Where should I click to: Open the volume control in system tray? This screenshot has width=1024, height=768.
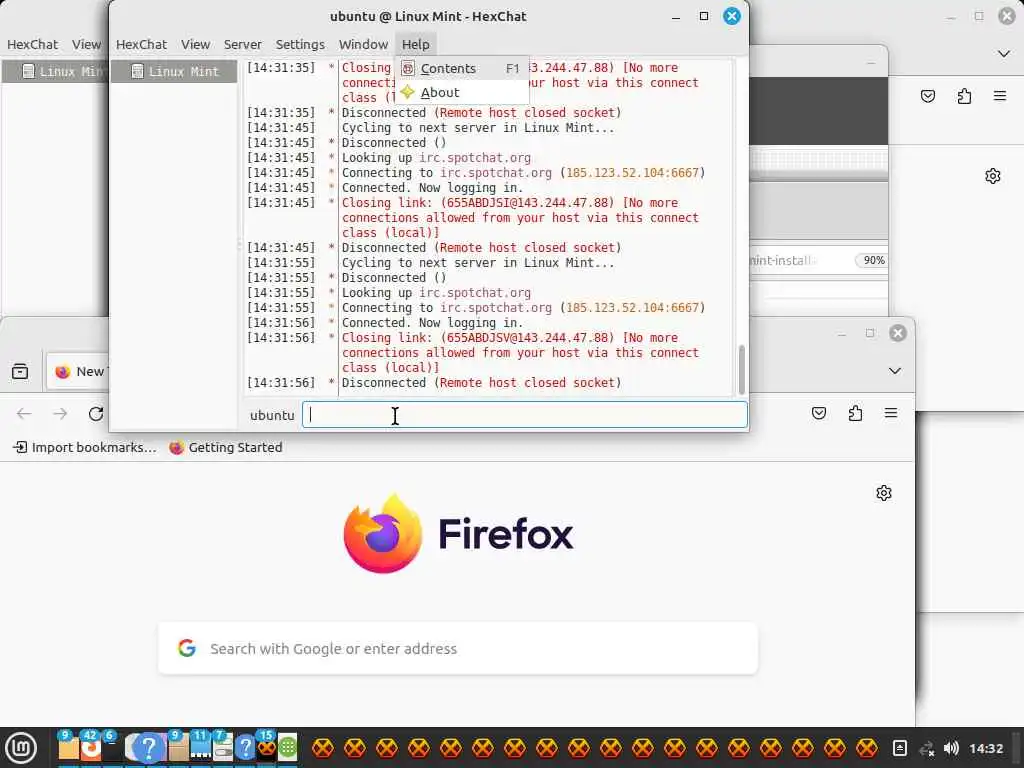click(x=952, y=748)
